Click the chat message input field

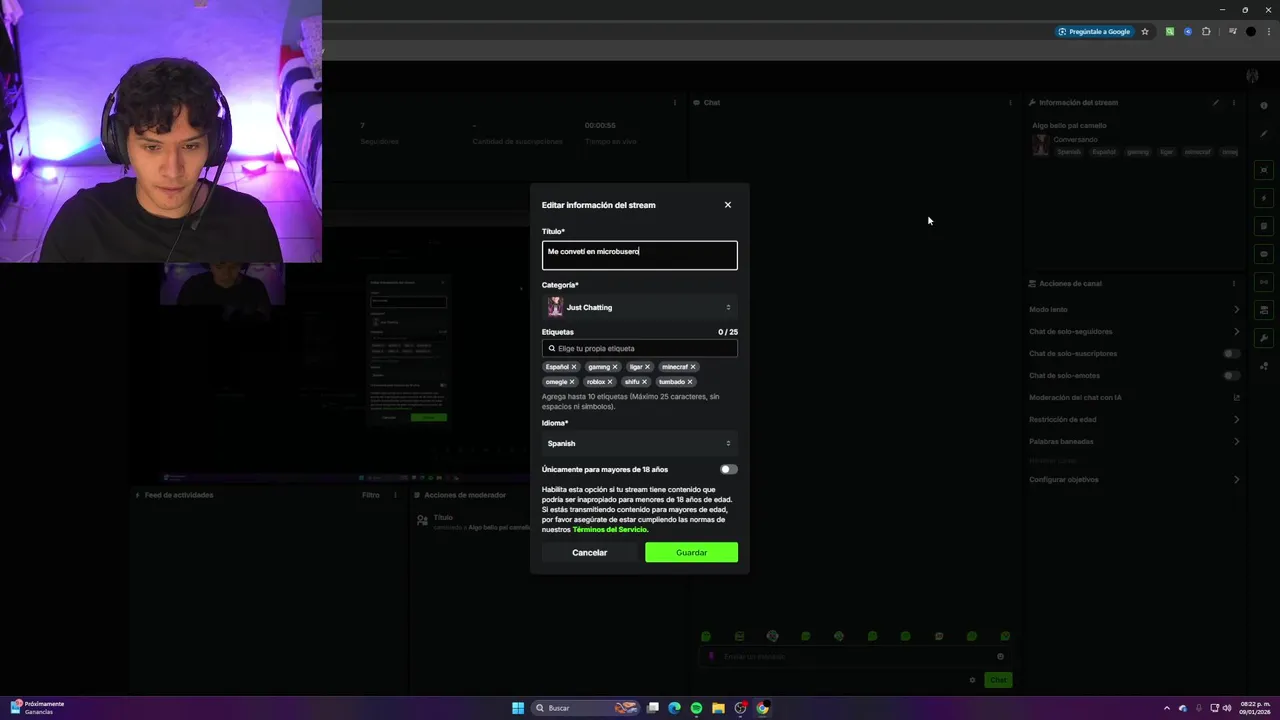pyautogui.click(x=853, y=657)
